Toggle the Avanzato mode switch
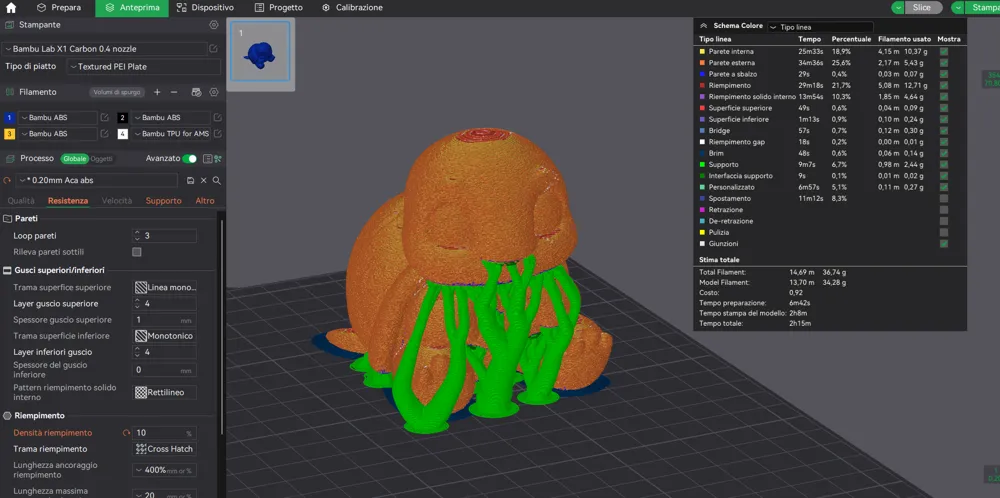The image size is (1000, 498). click(x=189, y=159)
